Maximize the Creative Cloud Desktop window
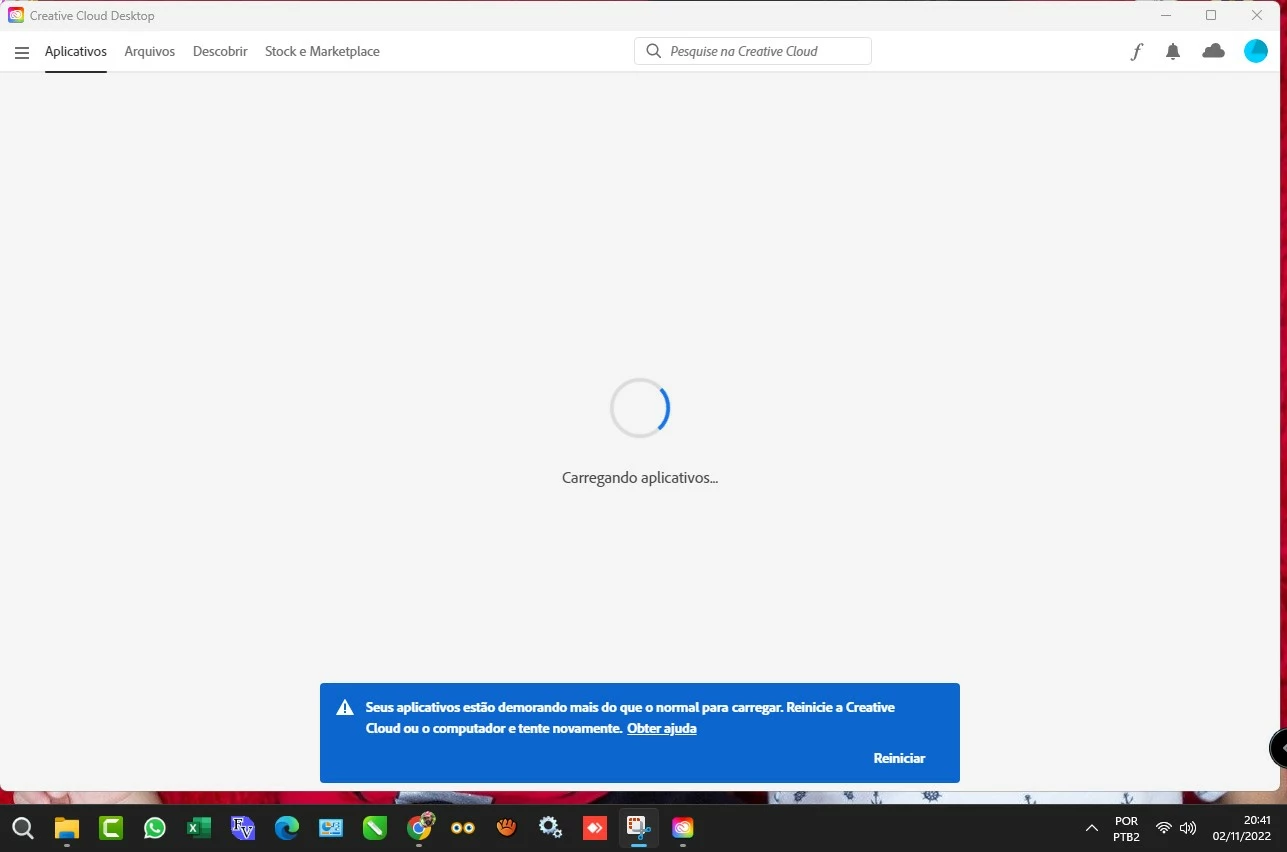 [x=1211, y=16]
